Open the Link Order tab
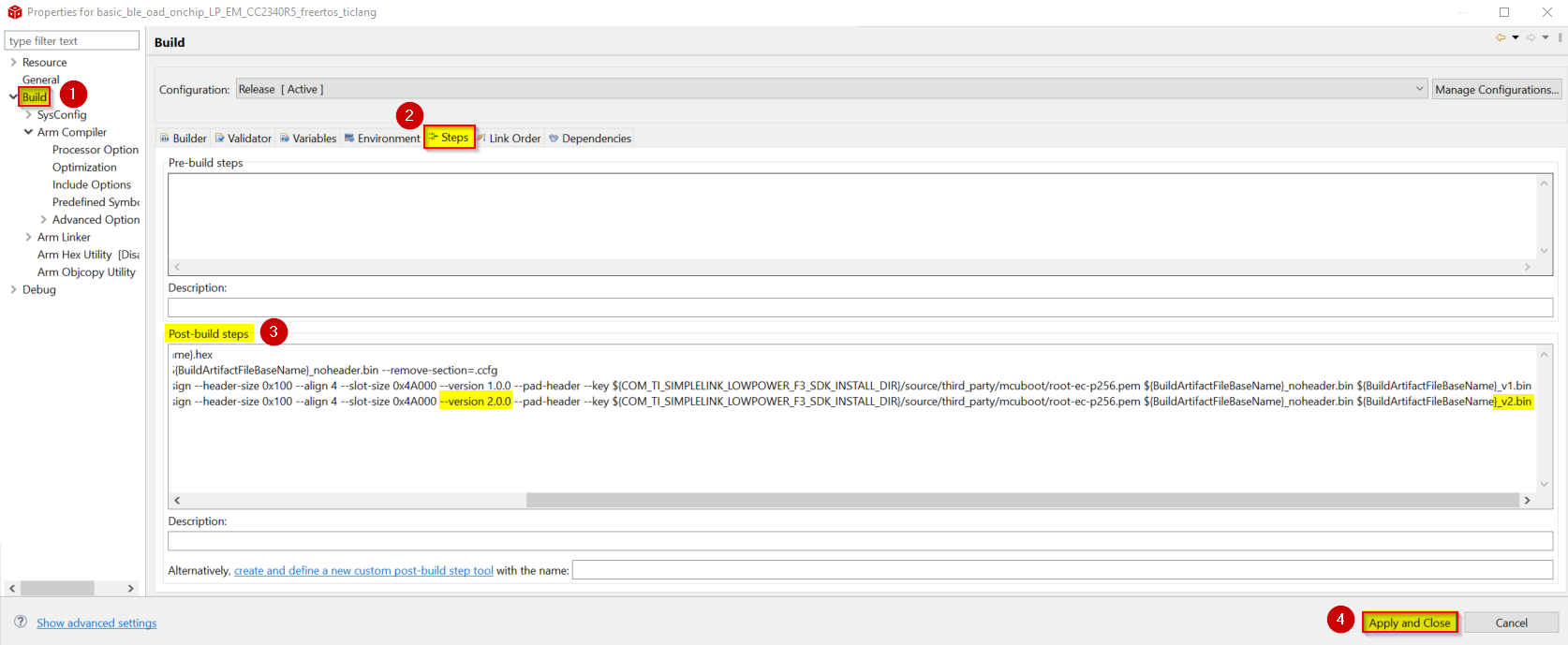This screenshot has height=645, width=1568. click(510, 139)
